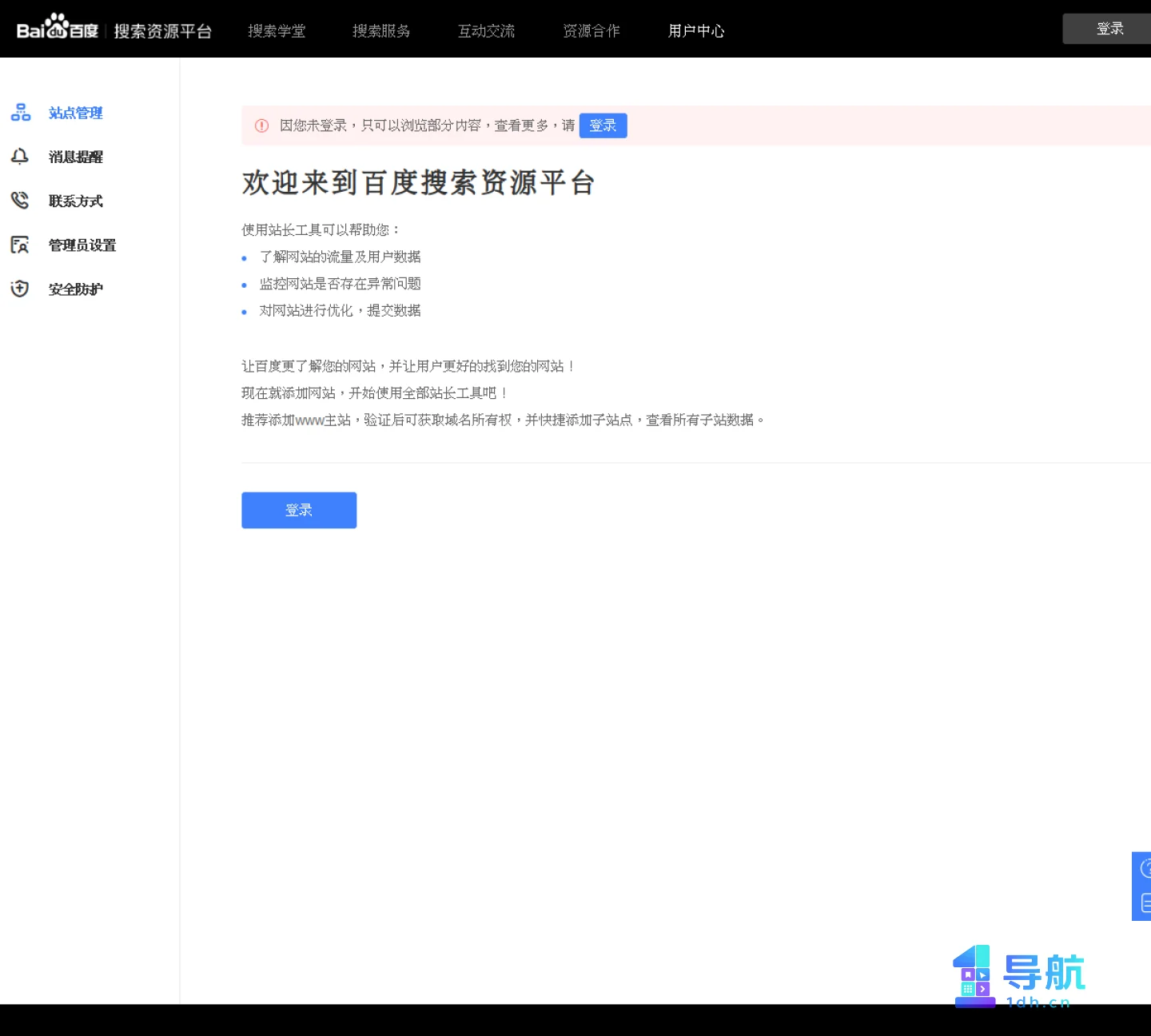The height and width of the screenshot is (1036, 1151).
Task: Click the heading 欢迎来到百度搜索资源平台
Action: pos(418,182)
